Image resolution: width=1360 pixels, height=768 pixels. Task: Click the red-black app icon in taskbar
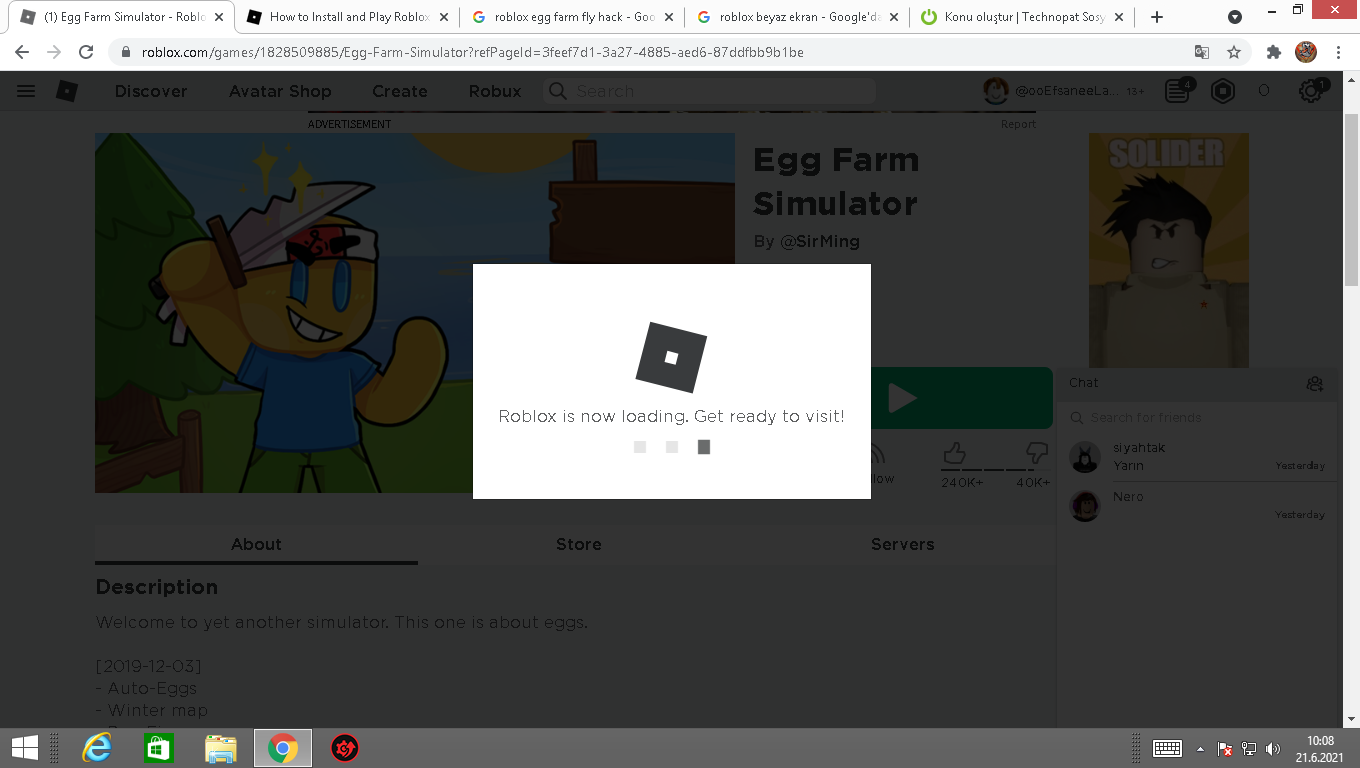345,748
